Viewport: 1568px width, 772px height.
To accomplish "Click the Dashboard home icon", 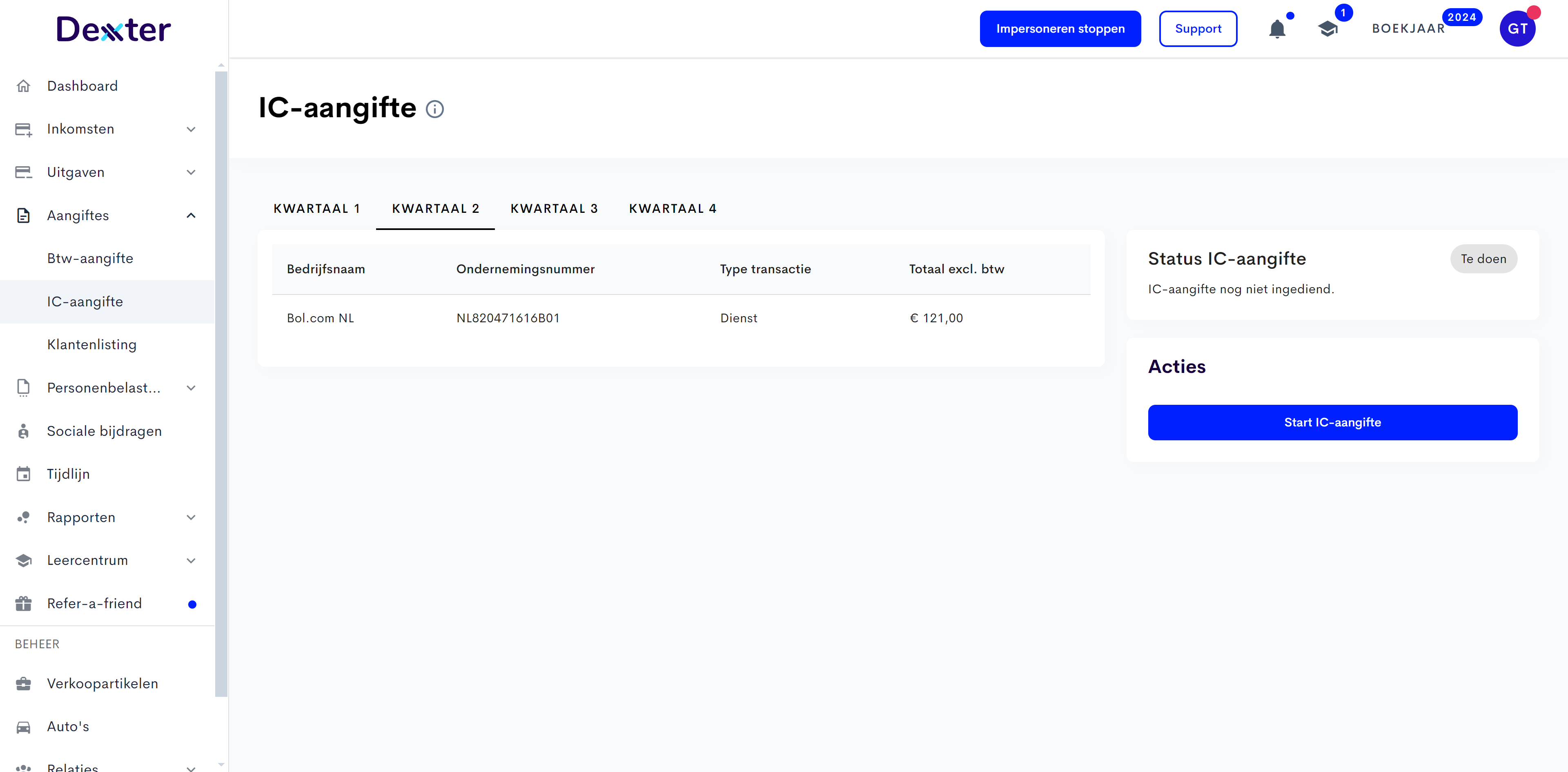I will [x=23, y=86].
